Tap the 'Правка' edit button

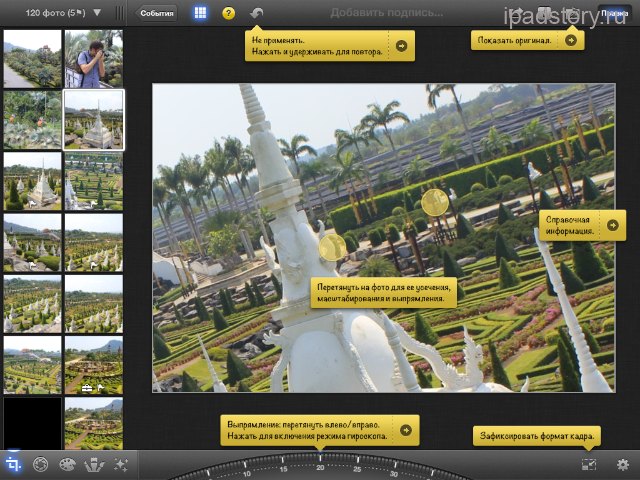(x=614, y=13)
